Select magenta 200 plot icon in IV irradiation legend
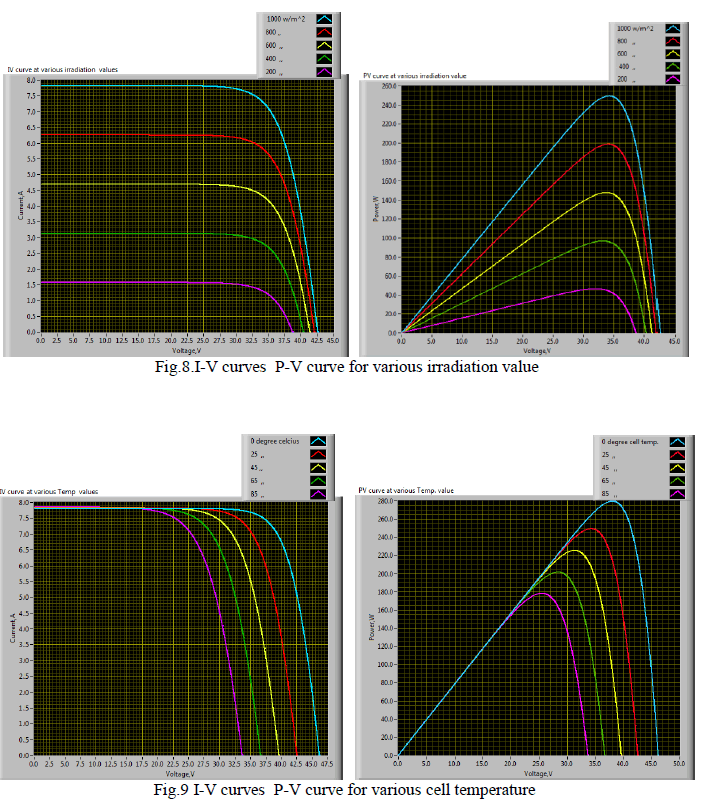703x800 pixels. pyautogui.click(x=324, y=72)
